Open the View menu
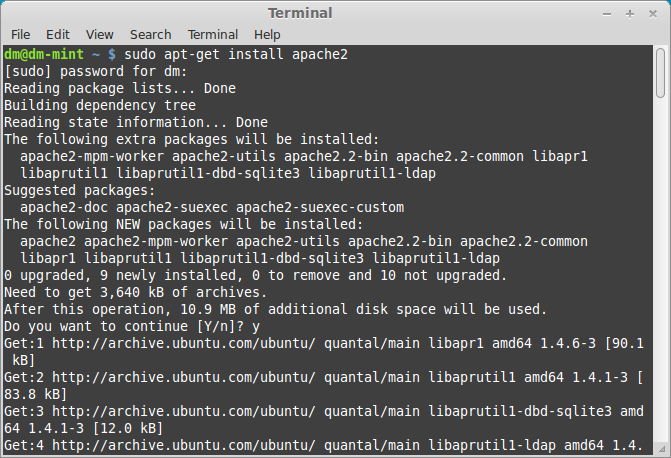671x458 pixels. (x=100, y=34)
